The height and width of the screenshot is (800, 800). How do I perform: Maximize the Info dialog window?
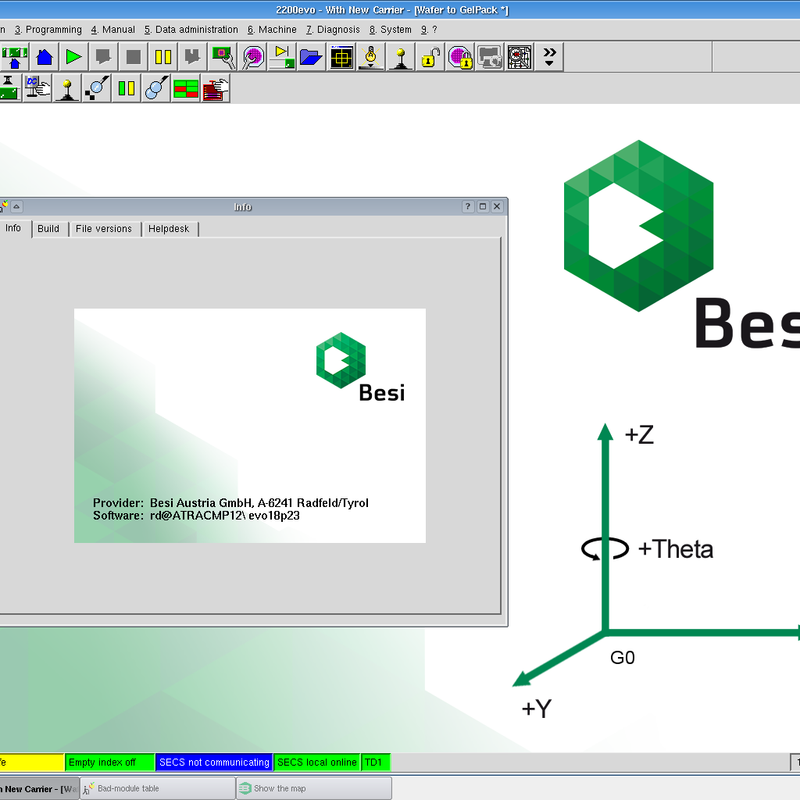[x=483, y=207]
